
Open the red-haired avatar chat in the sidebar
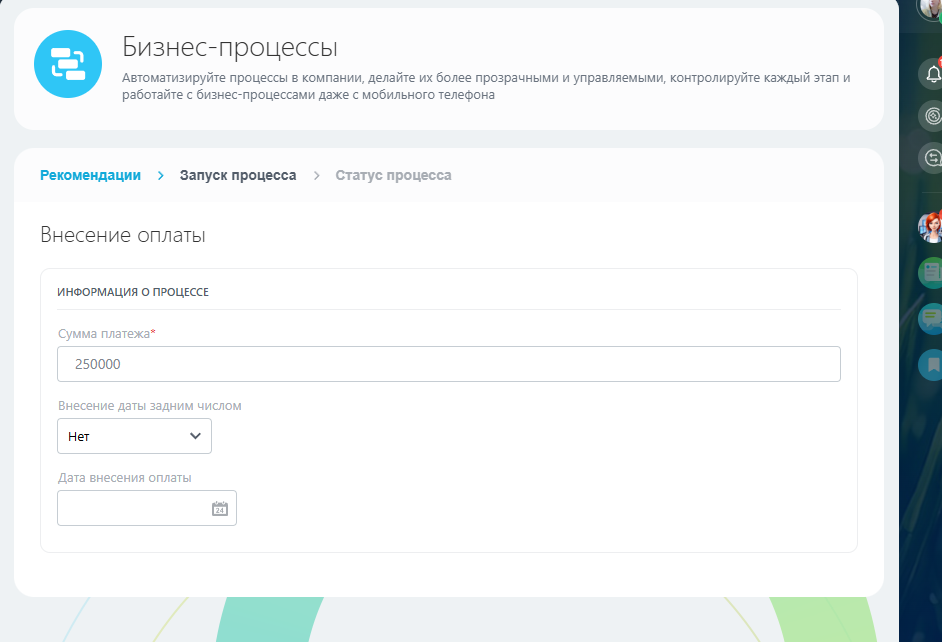pyautogui.click(x=931, y=228)
